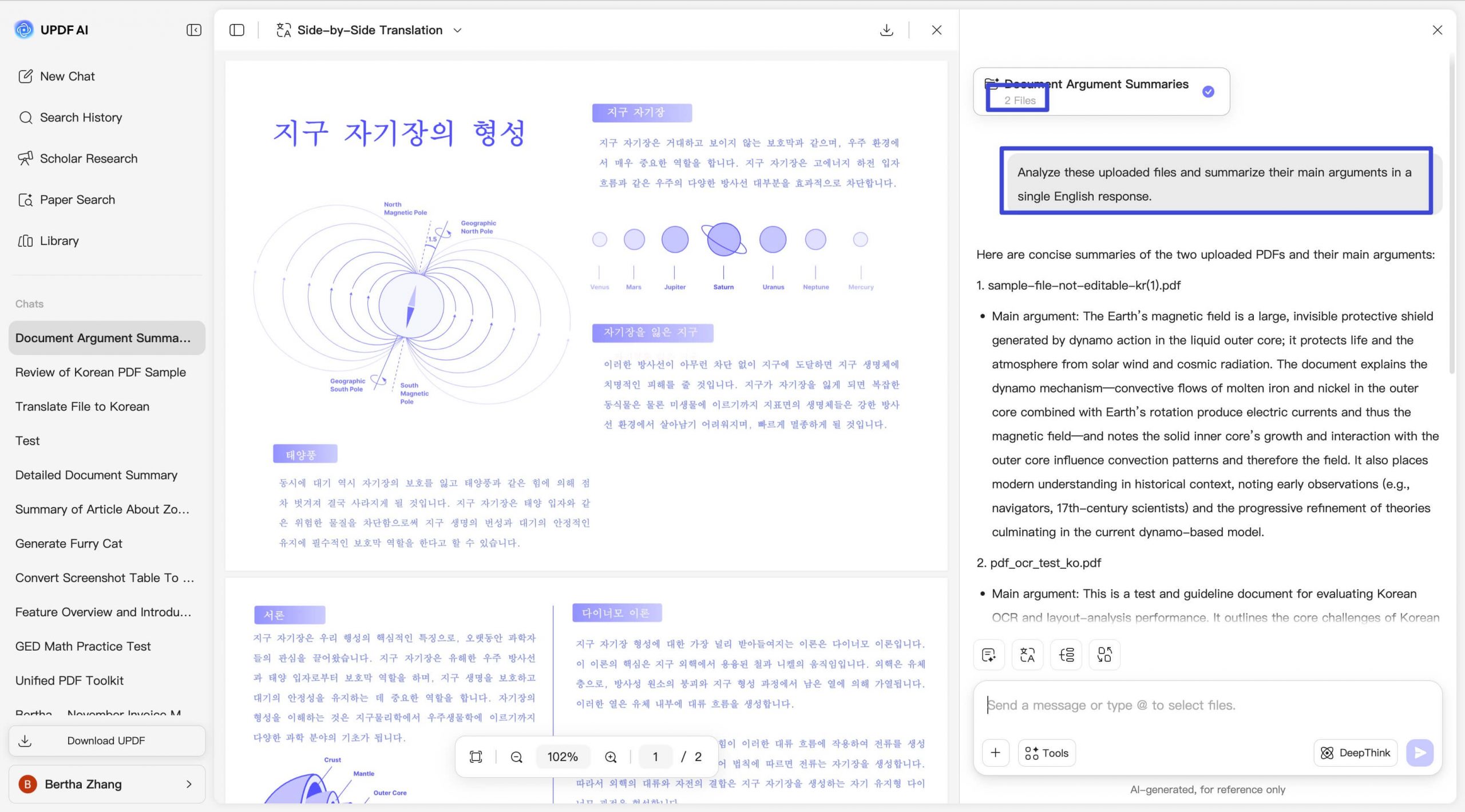Collapse the left sidebar panel icon

point(194,30)
